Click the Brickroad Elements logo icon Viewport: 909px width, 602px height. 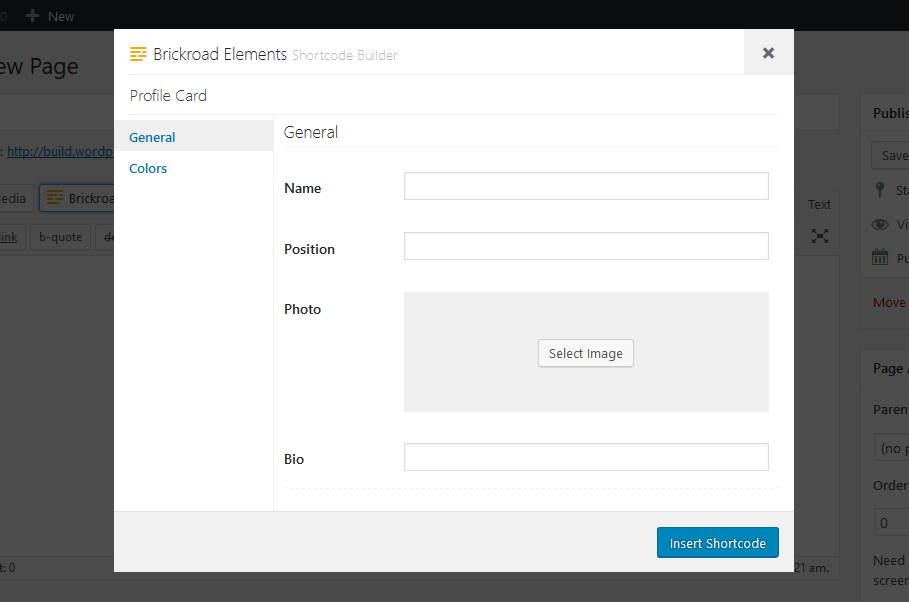click(138, 54)
